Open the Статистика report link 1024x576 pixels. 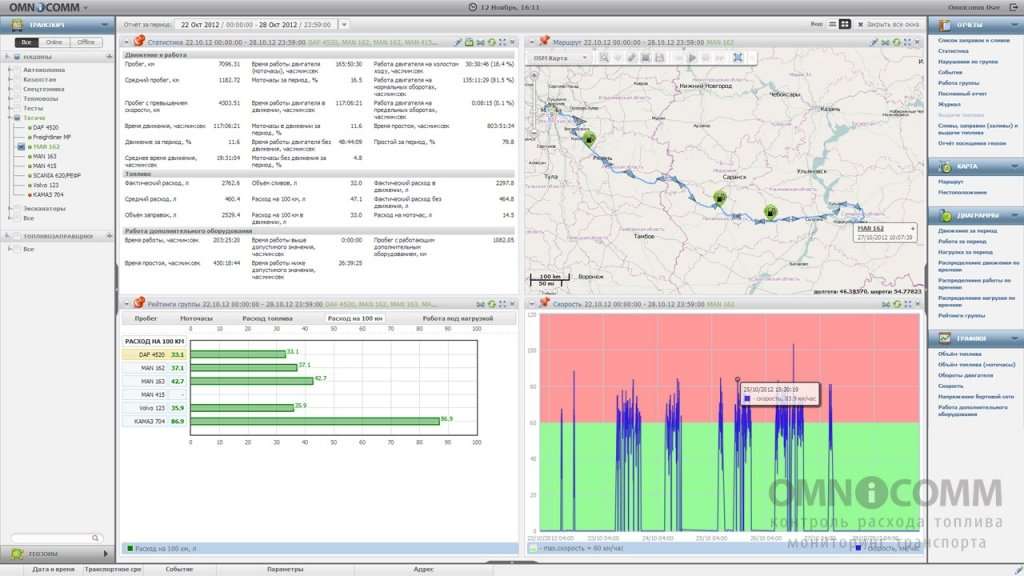[x=953, y=51]
